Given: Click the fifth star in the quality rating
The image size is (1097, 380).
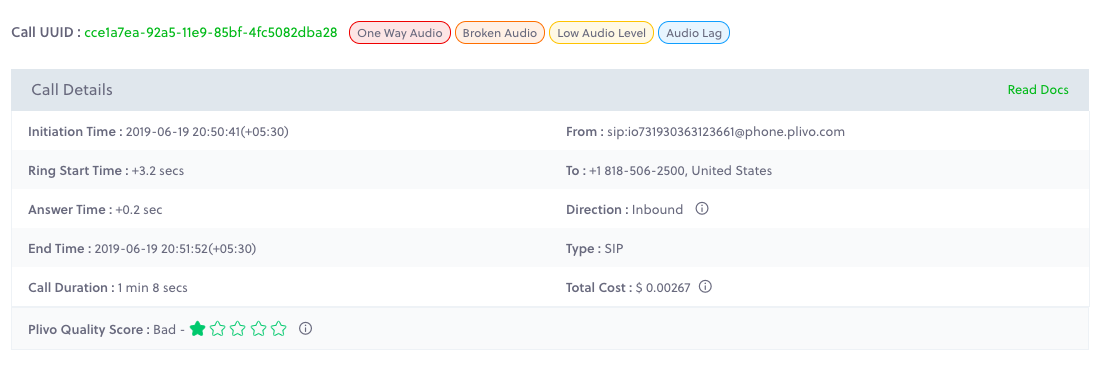Looking at the screenshot, I should point(279,328).
